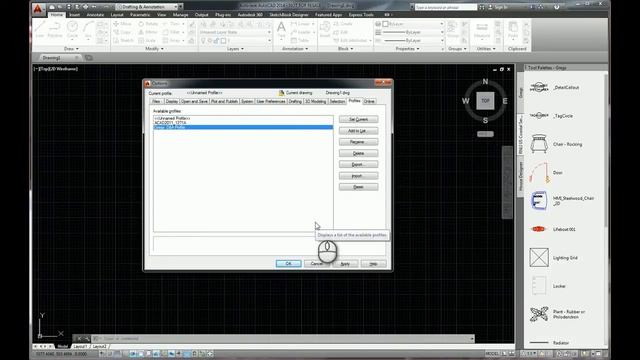The image size is (640, 360).
Task: Insert the Locker block from tool palette
Action: pos(547,286)
